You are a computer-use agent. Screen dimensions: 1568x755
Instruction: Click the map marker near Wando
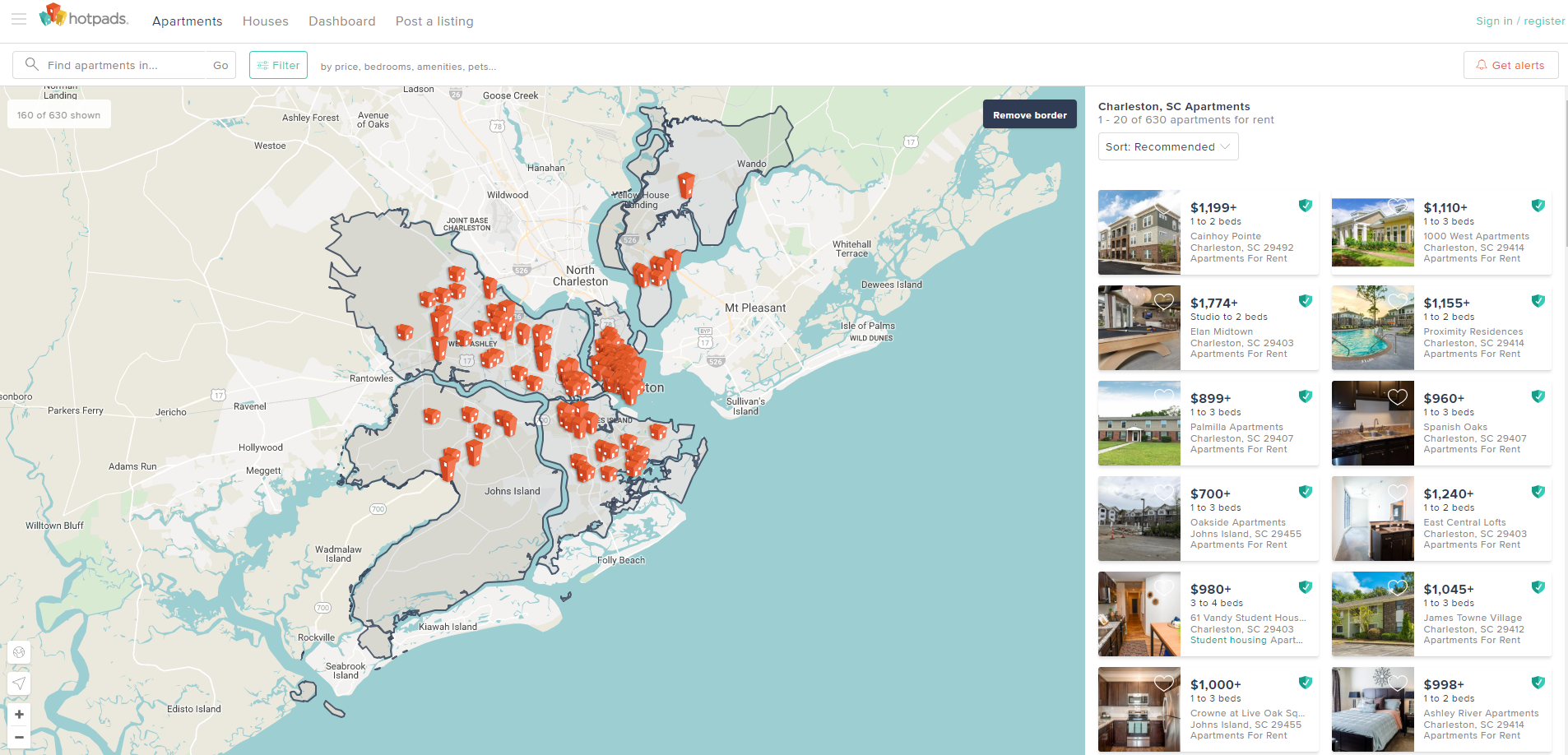click(x=685, y=184)
